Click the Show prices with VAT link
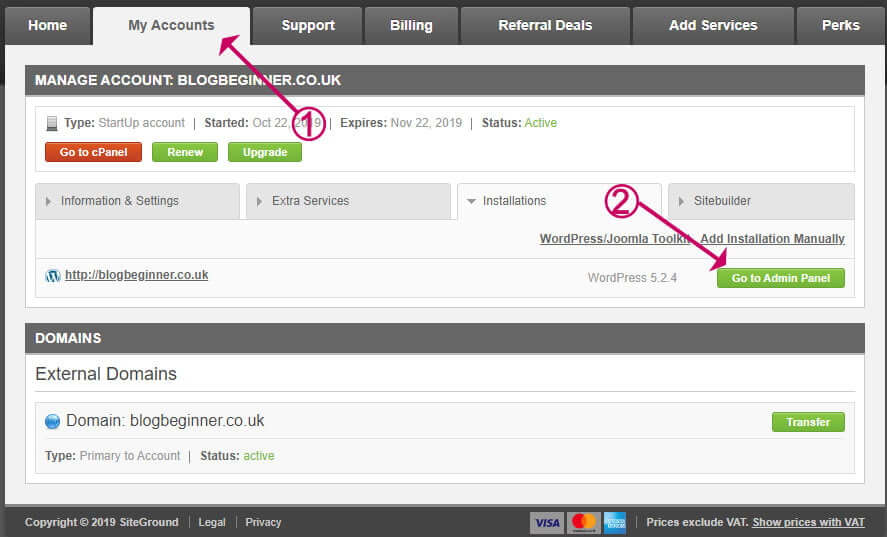Viewport: 887px width, 537px height. [x=808, y=522]
